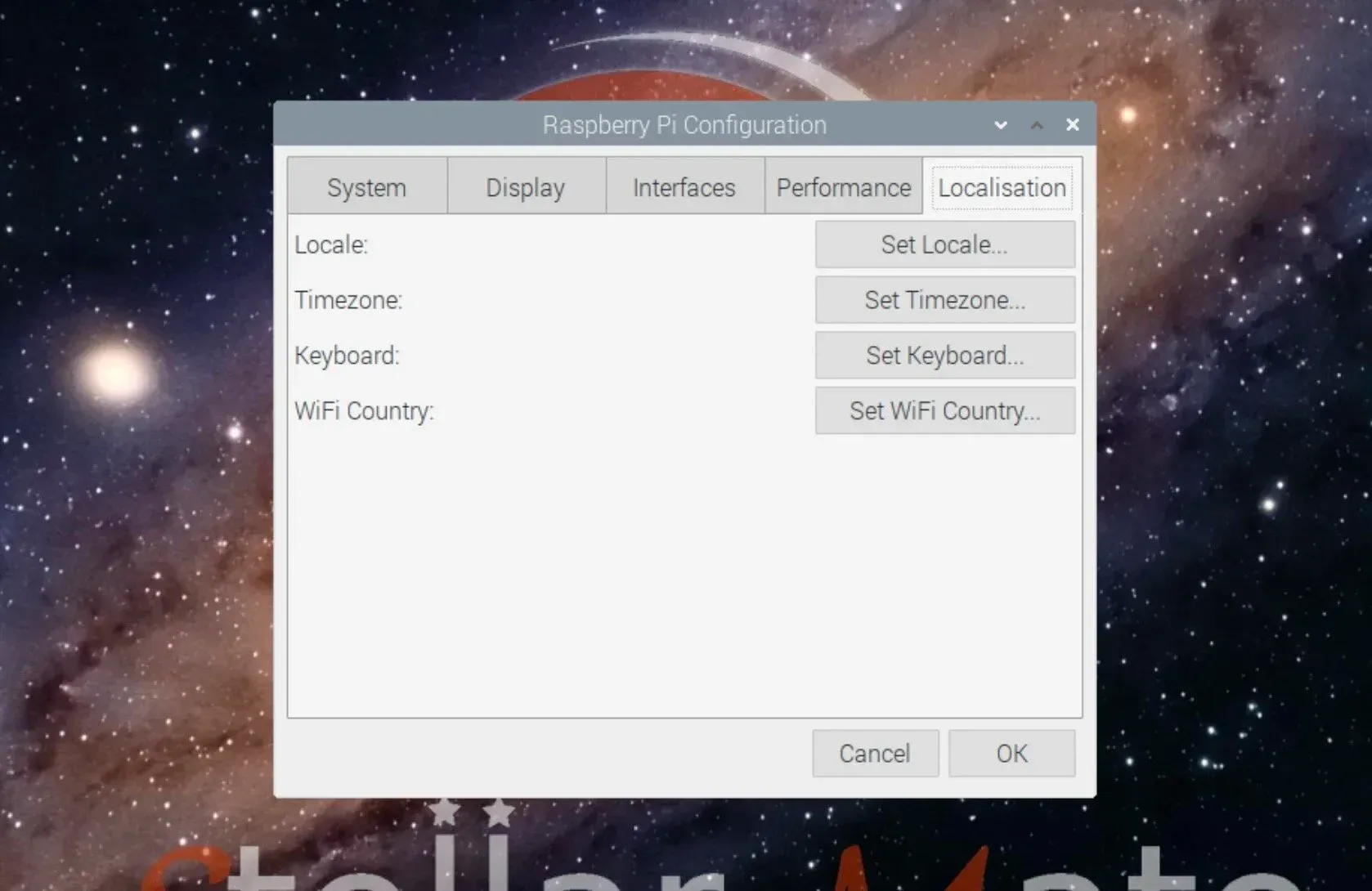
Task: Select the Localisation tab
Action: click(1002, 186)
